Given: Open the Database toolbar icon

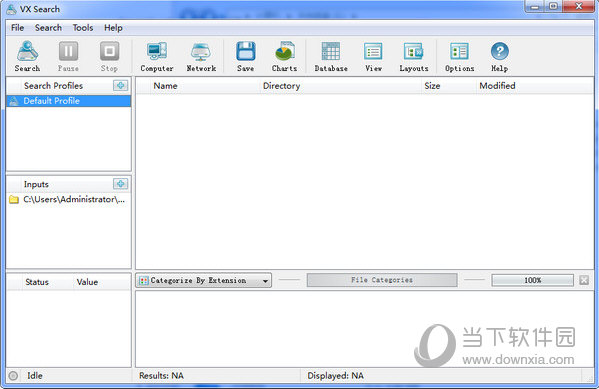Looking at the screenshot, I should [331, 56].
